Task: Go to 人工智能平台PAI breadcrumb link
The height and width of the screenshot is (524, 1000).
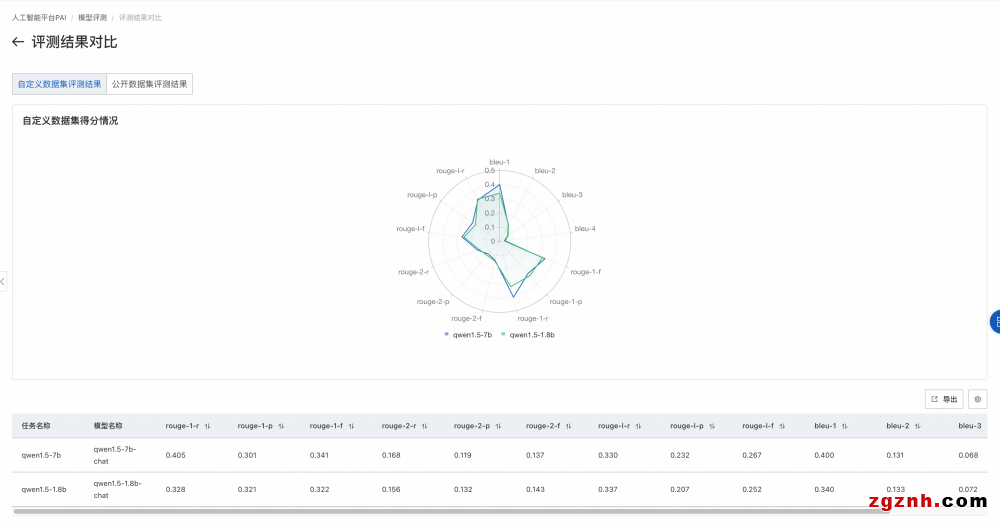Action: click(x=39, y=18)
